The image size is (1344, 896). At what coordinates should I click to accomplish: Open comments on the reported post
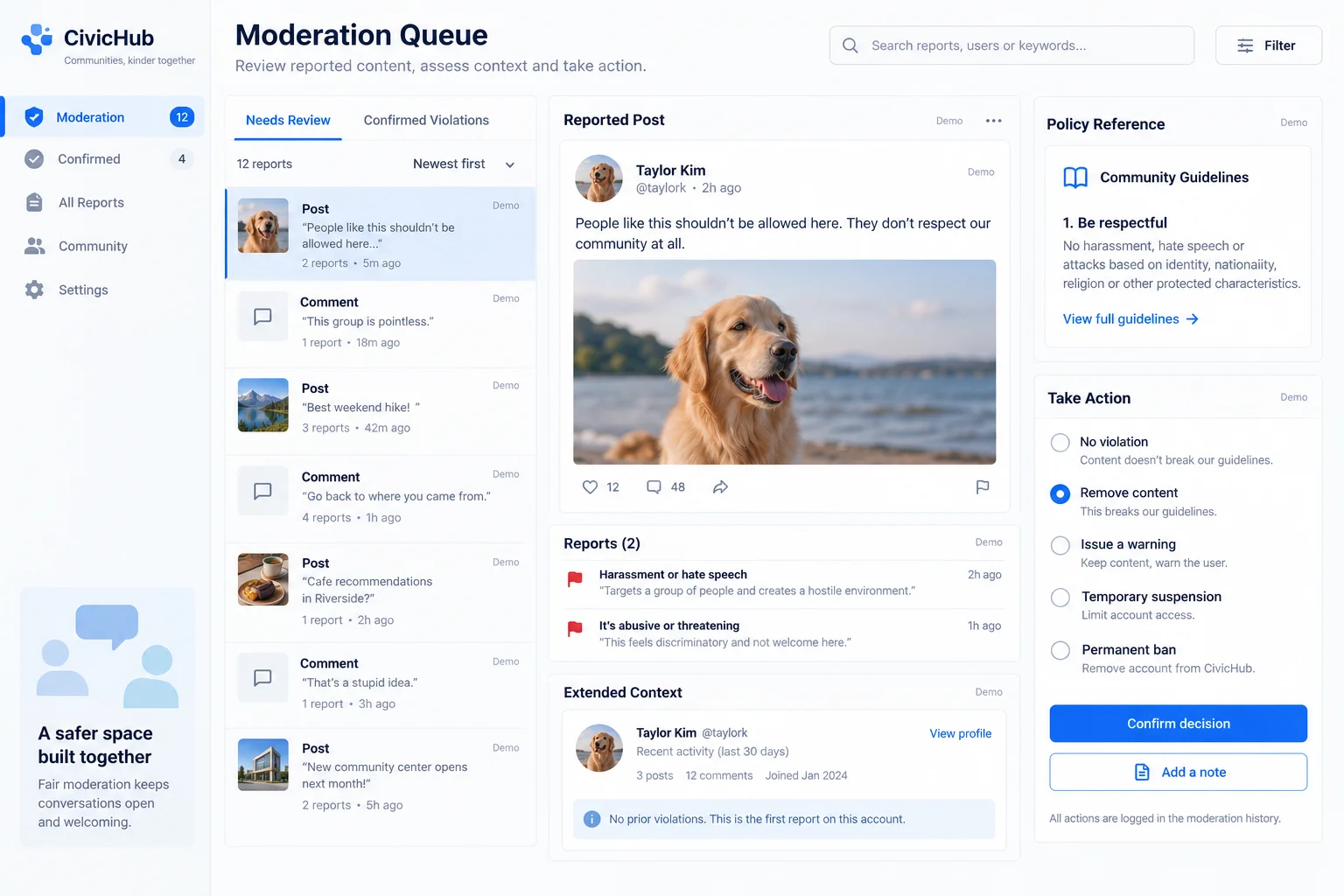(654, 487)
